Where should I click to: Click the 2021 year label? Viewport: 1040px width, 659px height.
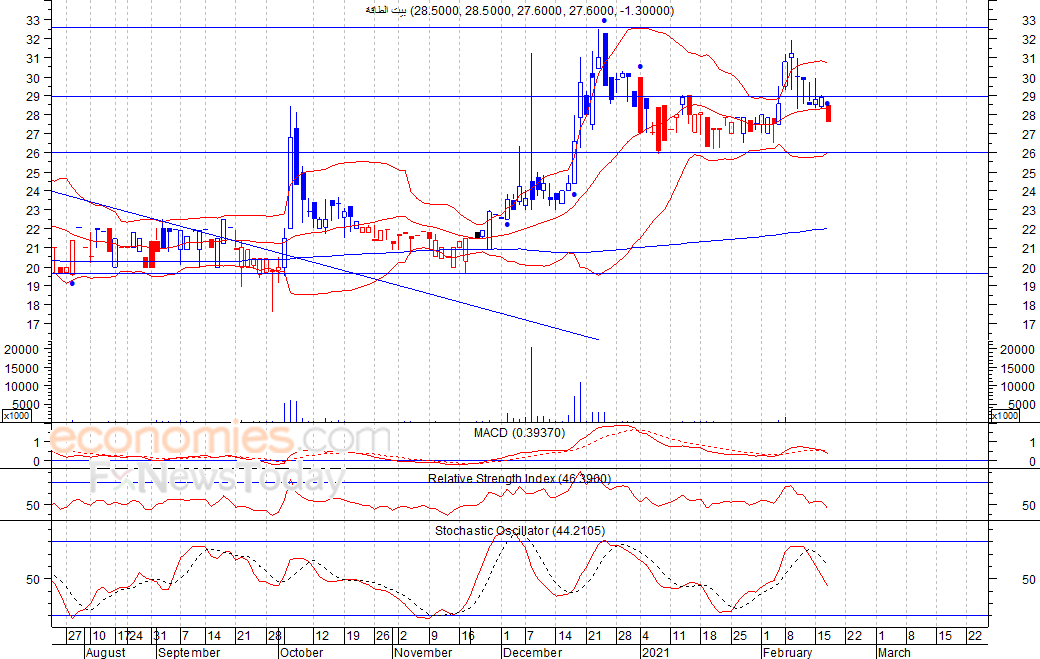(655, 652)
